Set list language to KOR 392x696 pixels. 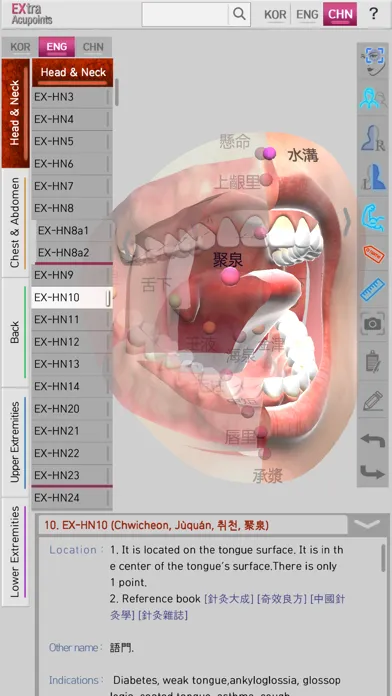click(20, 47)
